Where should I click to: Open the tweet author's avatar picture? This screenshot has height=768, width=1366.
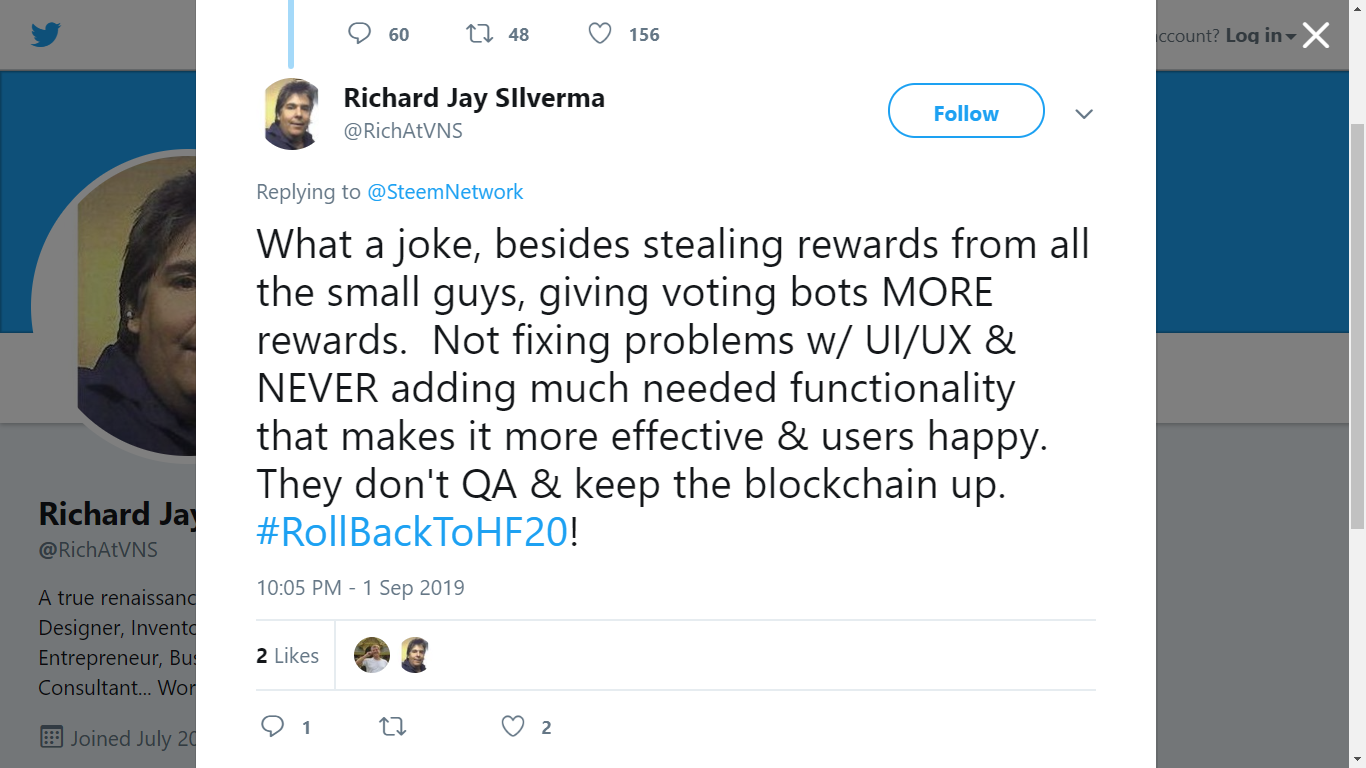click(291, 113)
